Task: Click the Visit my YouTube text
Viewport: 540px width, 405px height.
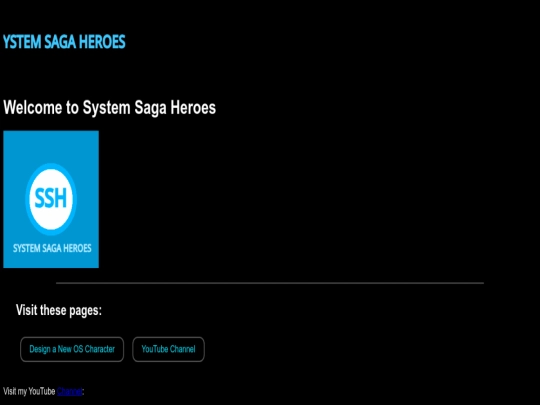Action: click(29, 391)
